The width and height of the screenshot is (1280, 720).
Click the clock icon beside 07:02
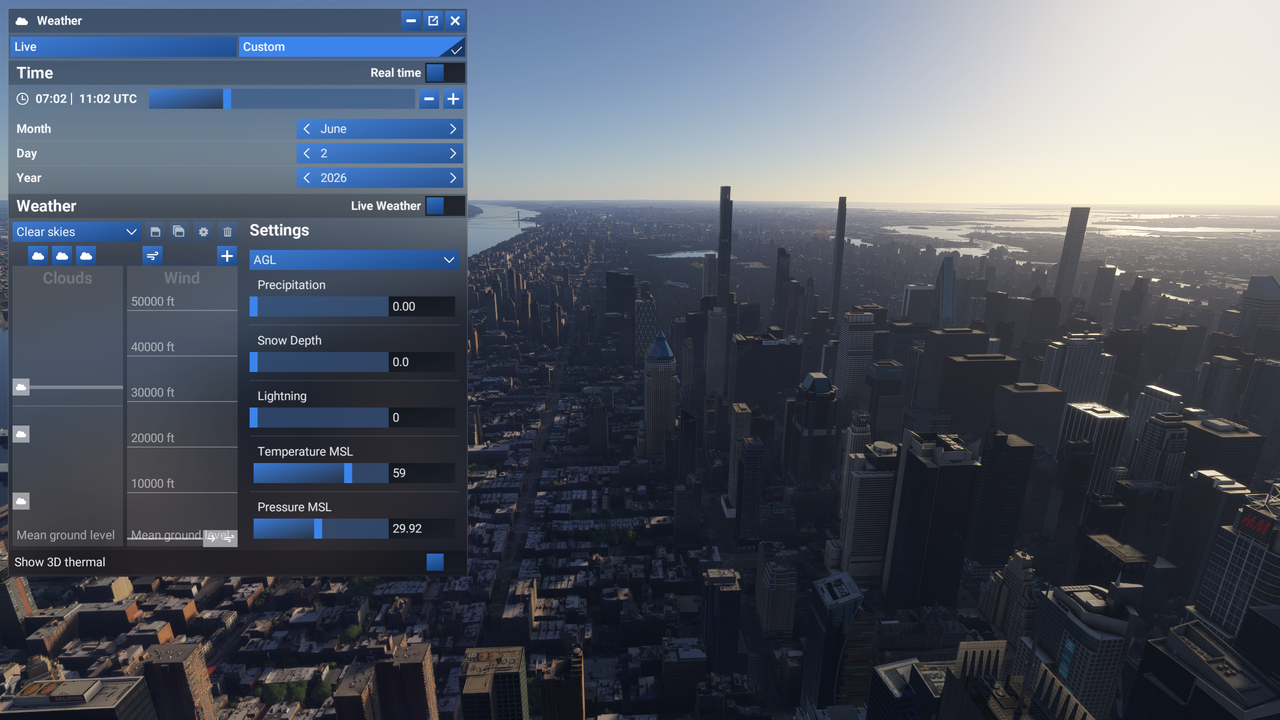point(23,99)
